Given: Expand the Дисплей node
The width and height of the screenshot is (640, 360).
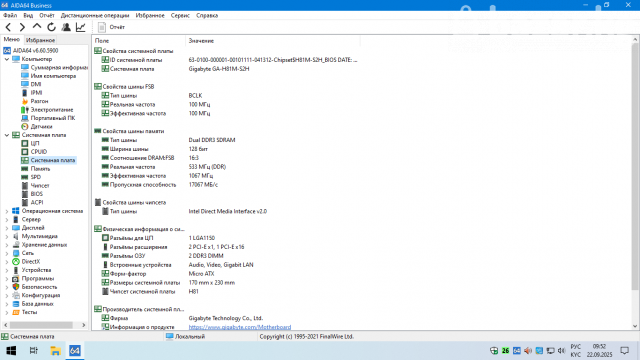Looking at the screenshot, I should click(7, 228).
